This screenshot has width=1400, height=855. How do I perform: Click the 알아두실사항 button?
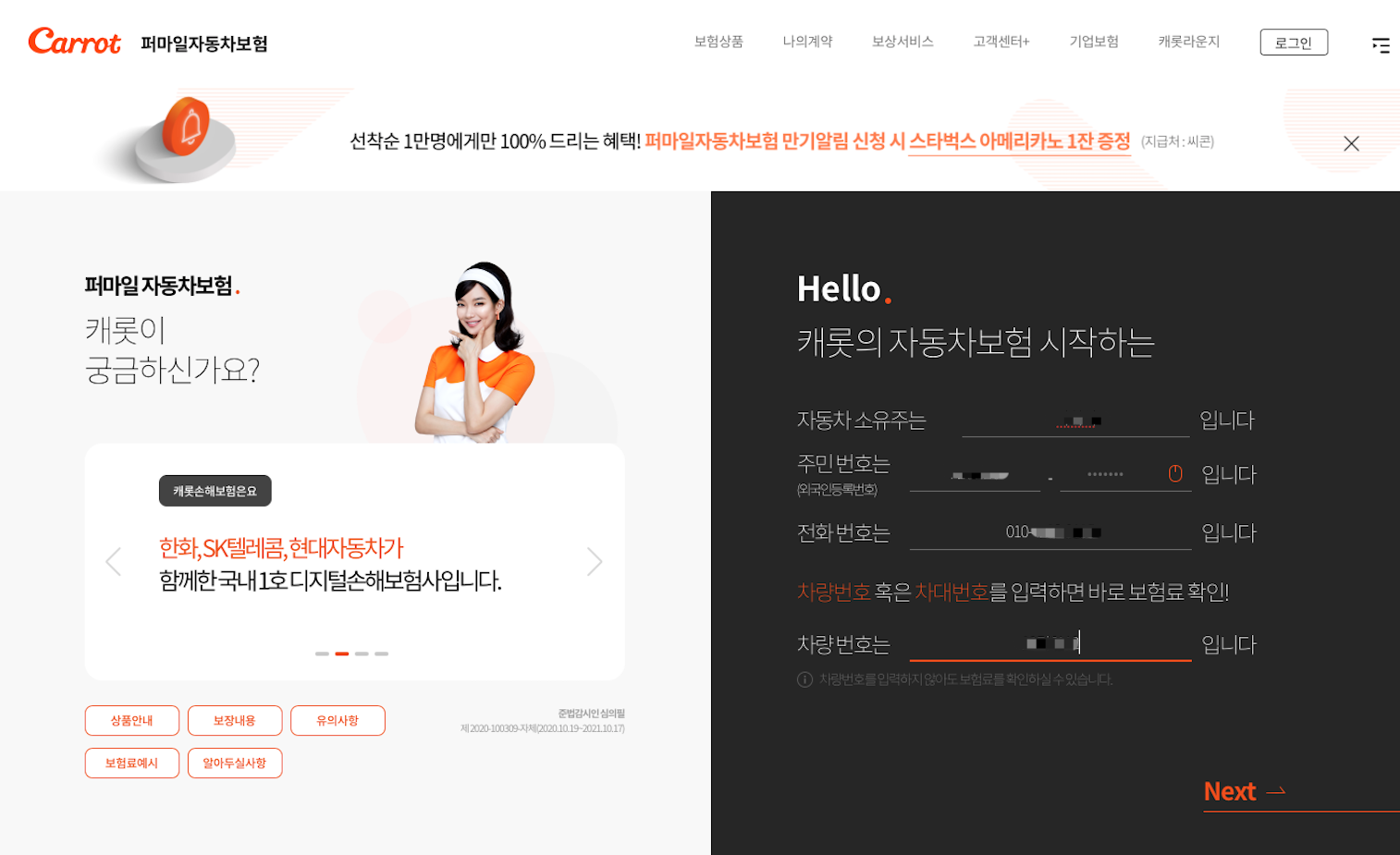234,763
